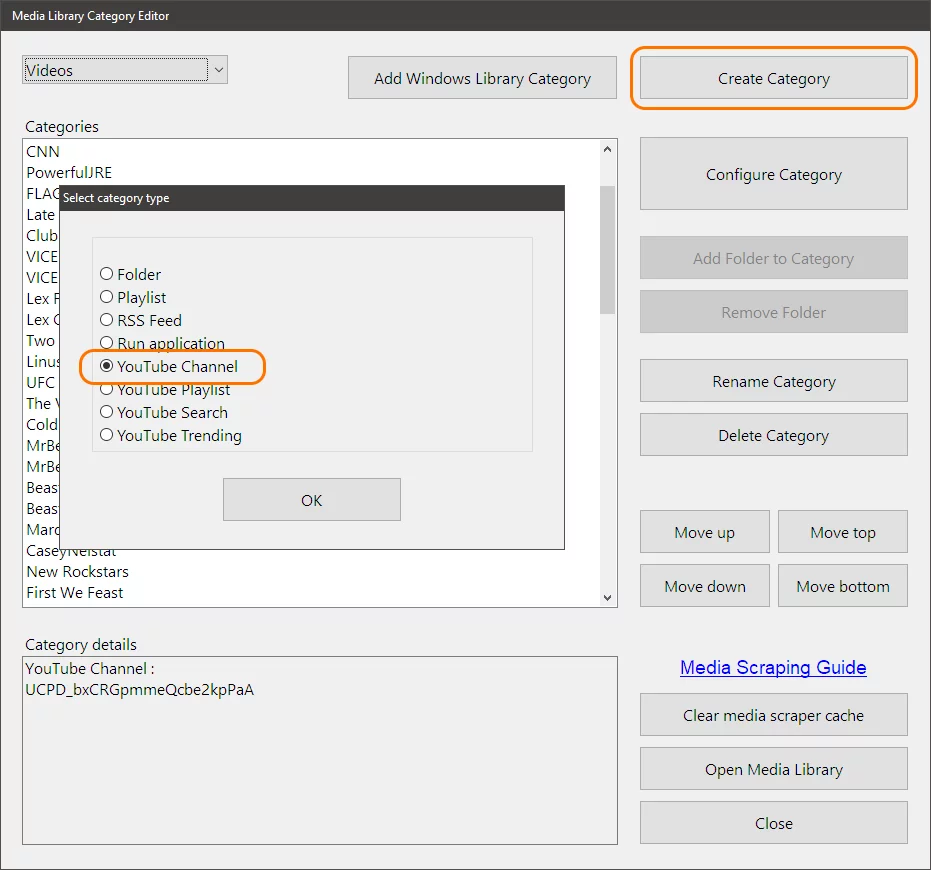This screenshot has width=931, height=870.
Task: Confirm category type with OK
Action: 312,500
